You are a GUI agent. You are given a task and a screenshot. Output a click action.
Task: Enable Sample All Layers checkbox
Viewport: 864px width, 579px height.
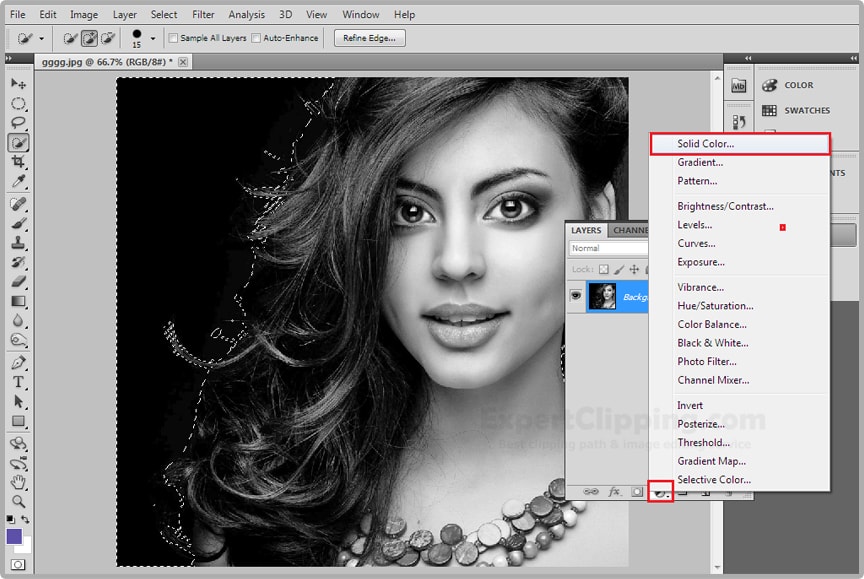[x=174, y=38]
